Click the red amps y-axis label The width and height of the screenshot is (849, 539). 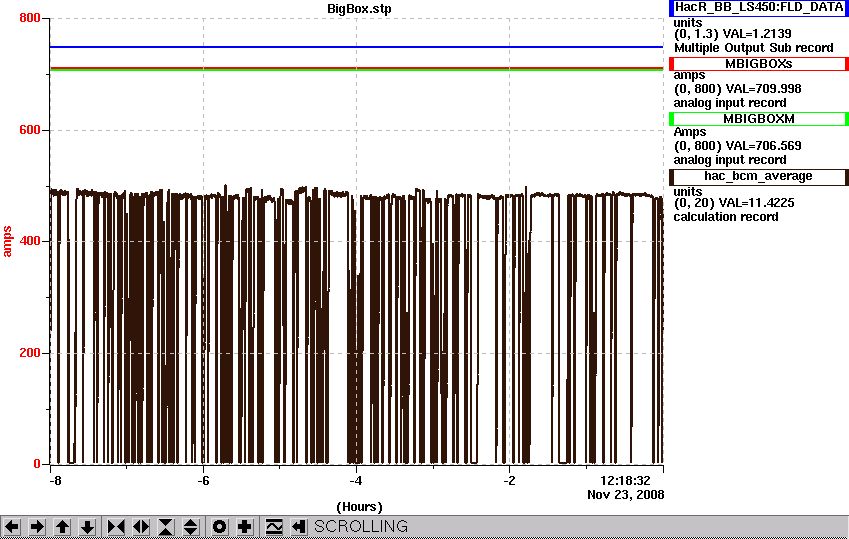tap(7, 242)
